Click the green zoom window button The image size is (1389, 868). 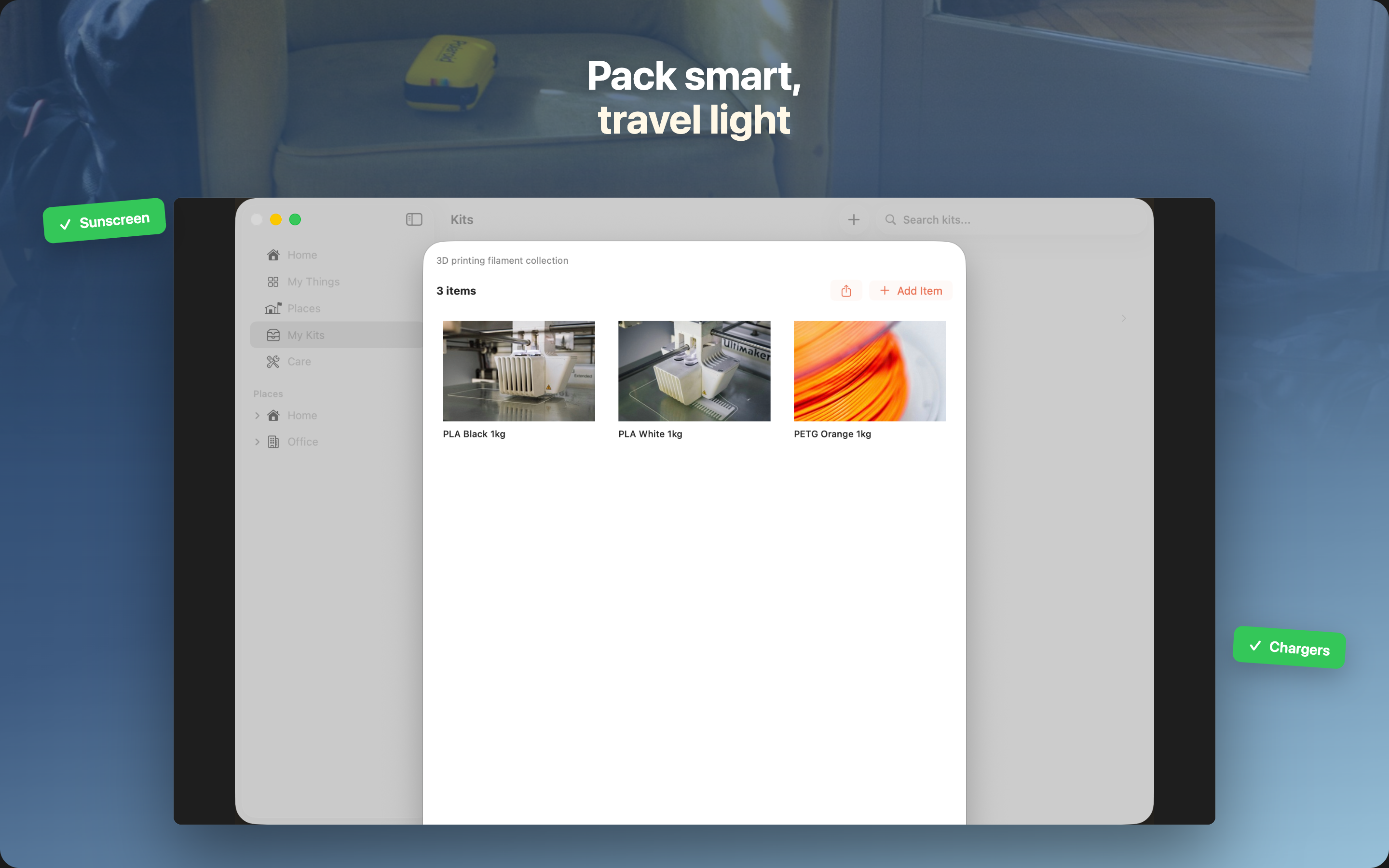(x=295, y=219)
